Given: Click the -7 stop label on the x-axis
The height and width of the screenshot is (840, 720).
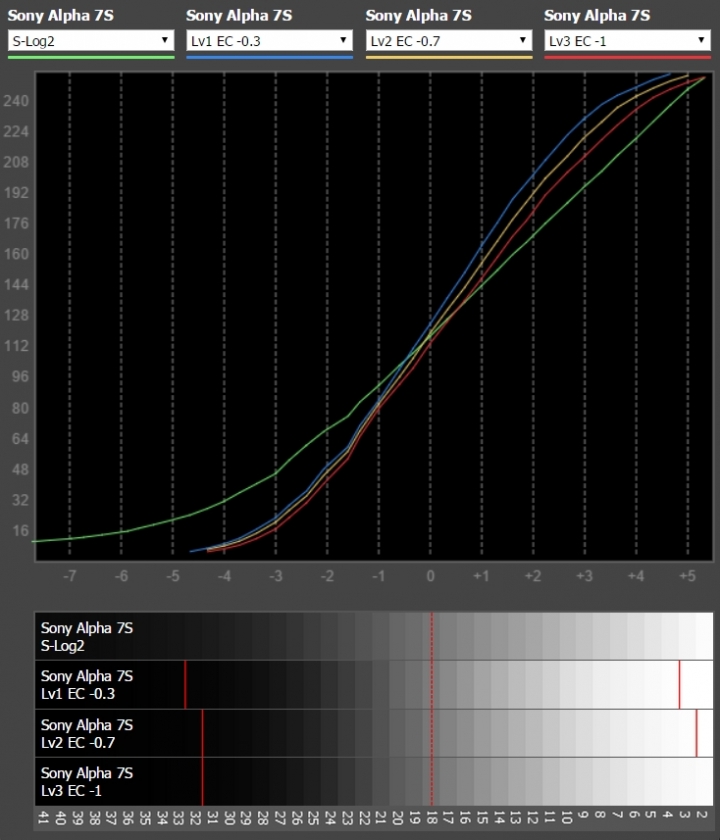Looking at the screenshot, I should point(70,576).
